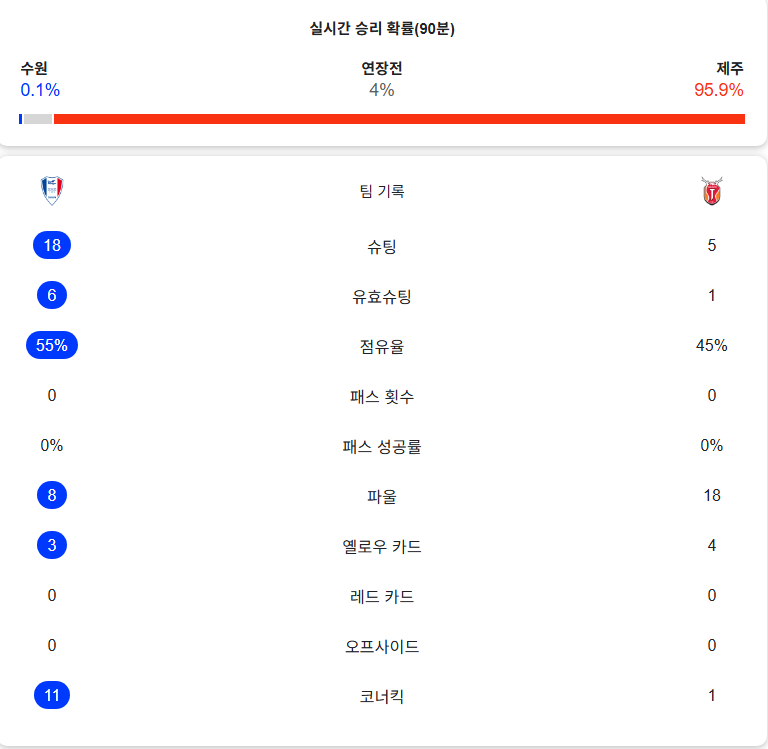Select the blue 18 shots badge
This screenshot has height=749, width=768.
[x=52, y=245]
